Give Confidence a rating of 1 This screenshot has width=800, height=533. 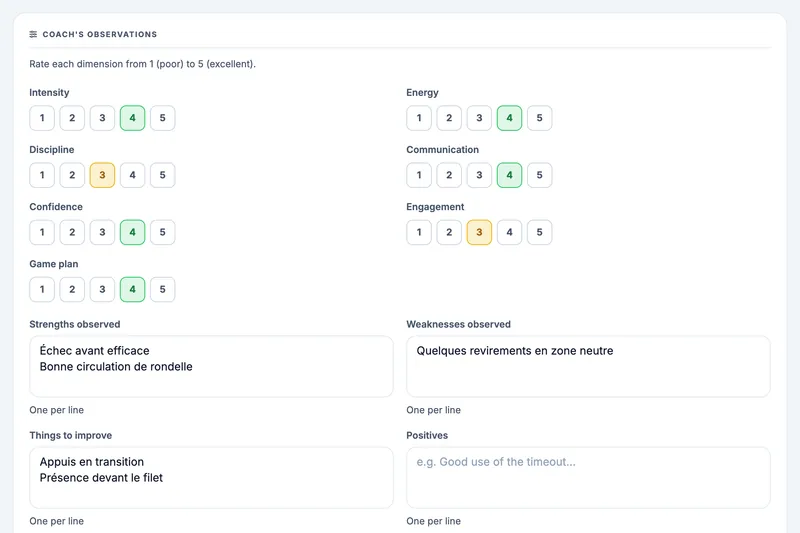pyautogui.click(x=42, y=232)
